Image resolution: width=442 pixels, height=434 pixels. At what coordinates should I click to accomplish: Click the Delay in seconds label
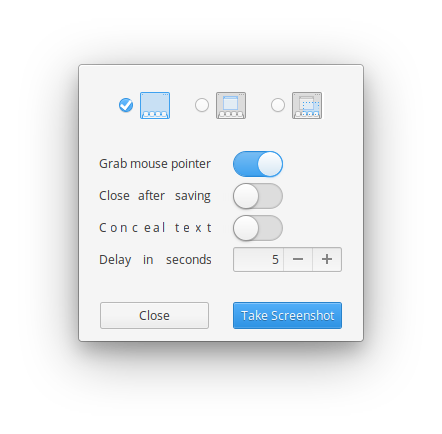click(155, 260)
